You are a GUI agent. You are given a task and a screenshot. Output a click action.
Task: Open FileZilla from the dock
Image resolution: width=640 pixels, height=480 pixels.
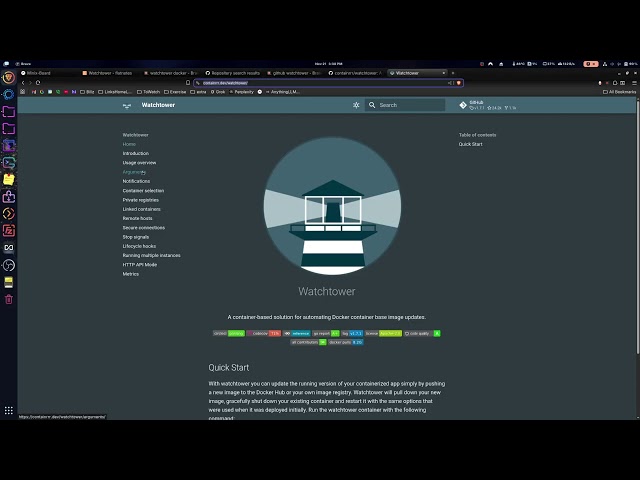tap(9, 231)
